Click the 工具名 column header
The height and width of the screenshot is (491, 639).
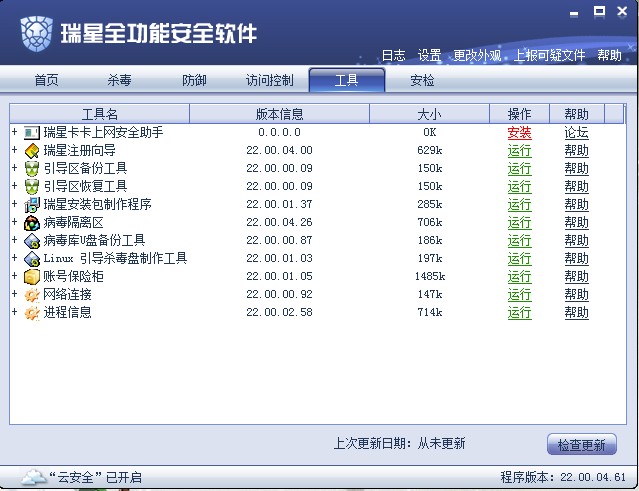coord(99,114)
